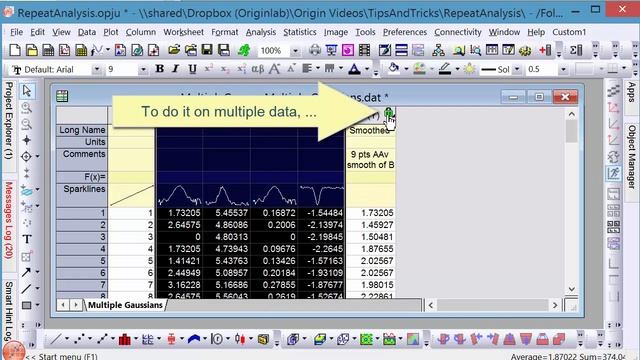Click the Print icon
This screenshot has width=640, height=360.
click(x=315, y=50)
